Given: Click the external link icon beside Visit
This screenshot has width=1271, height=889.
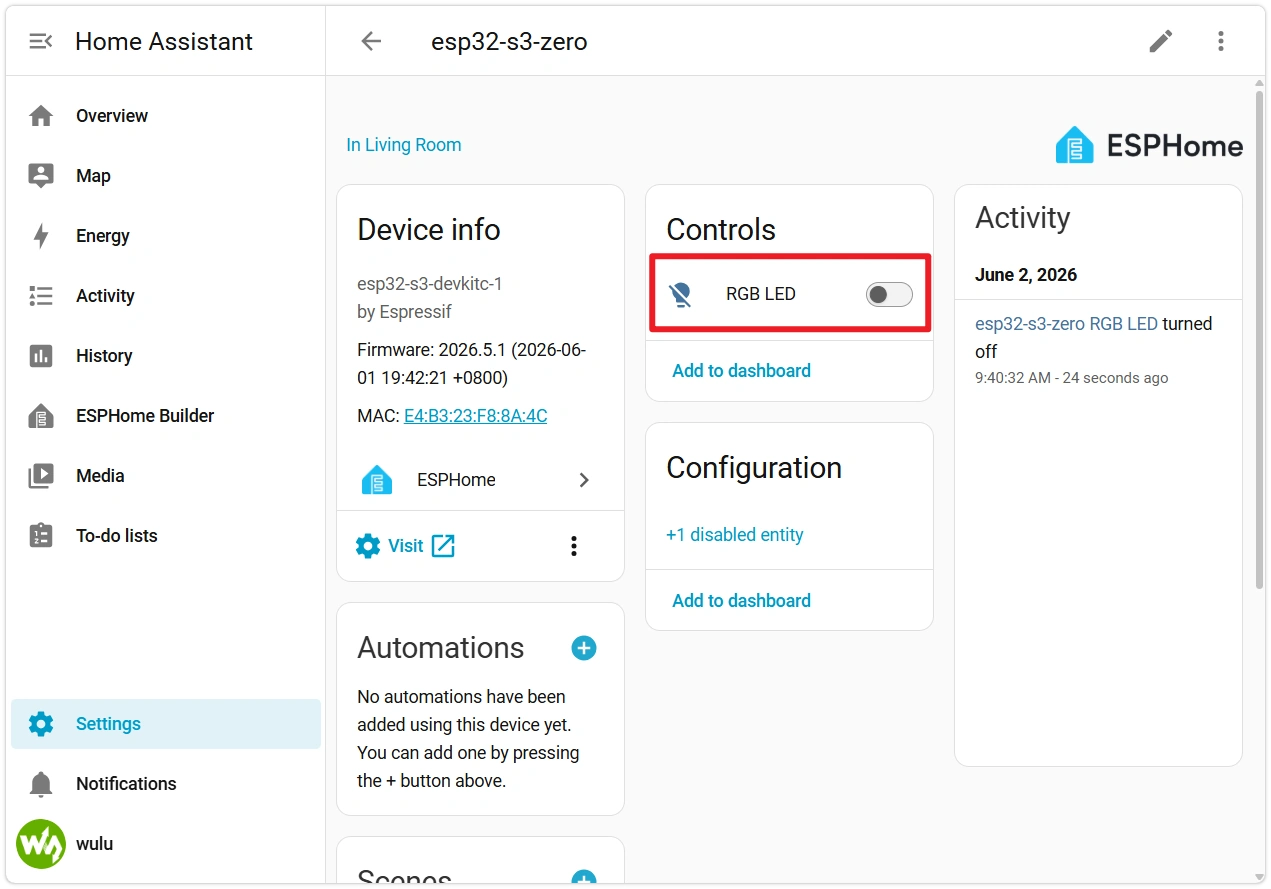Looking at the screenshot, I should coord(443,546).
